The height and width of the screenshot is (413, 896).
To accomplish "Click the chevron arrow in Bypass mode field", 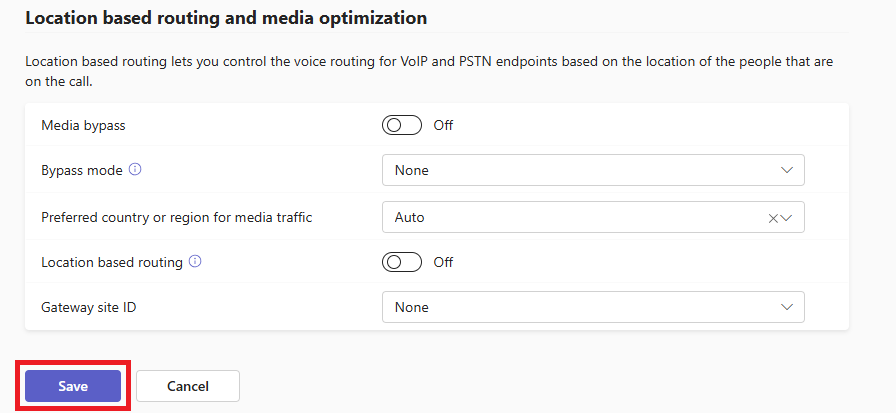I will [x=786, y=170].
